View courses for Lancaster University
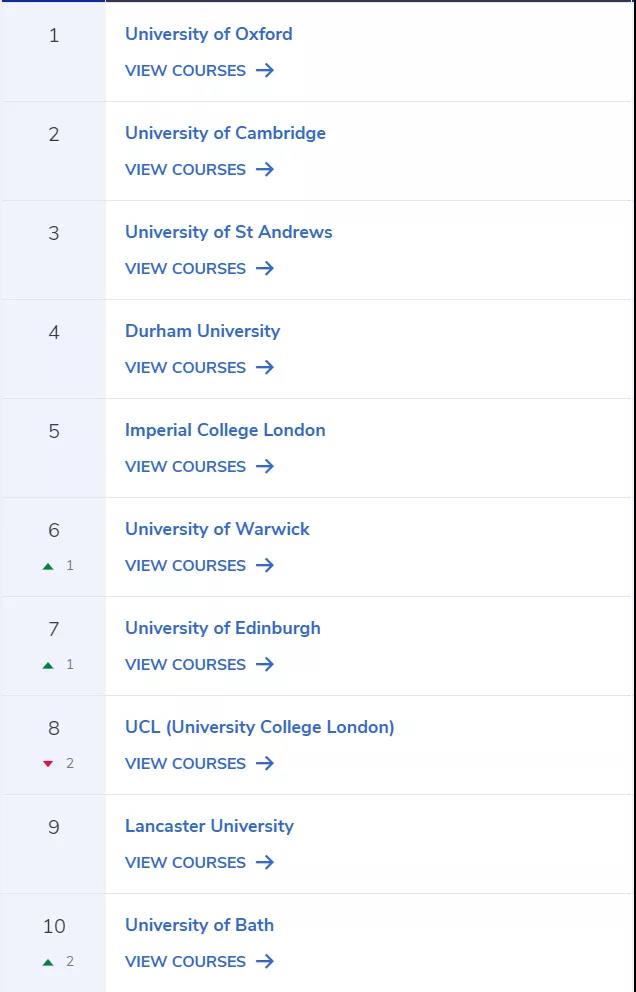This screenshot has width=636, height=992. point(199,862)
